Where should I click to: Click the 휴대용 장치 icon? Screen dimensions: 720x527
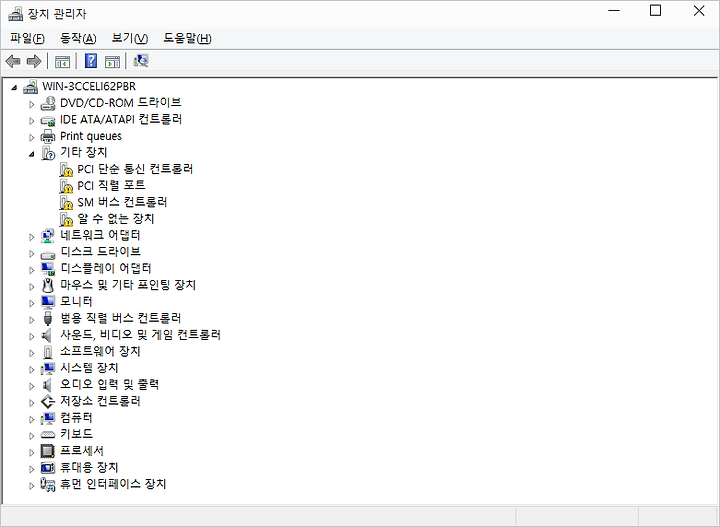[48, 468]
